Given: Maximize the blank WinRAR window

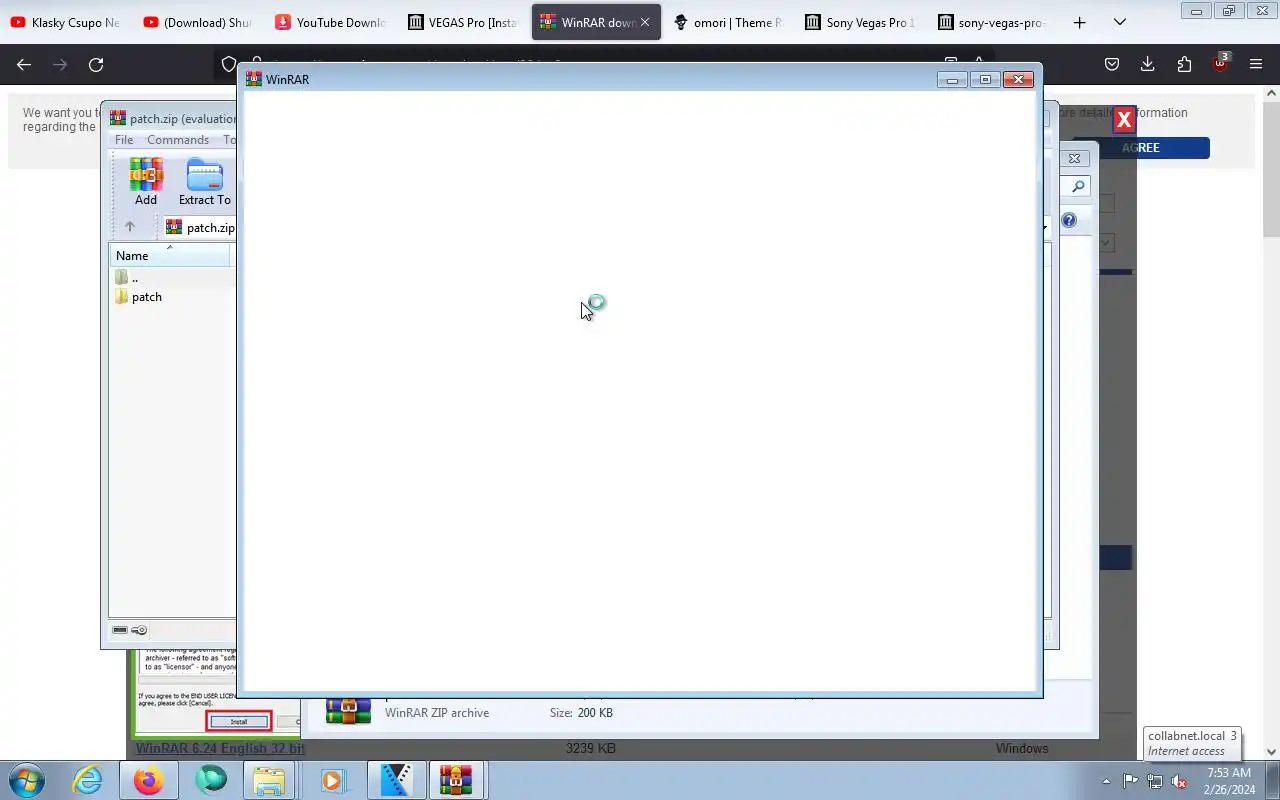Looking at the screenshot, I should tap(985, 79).
